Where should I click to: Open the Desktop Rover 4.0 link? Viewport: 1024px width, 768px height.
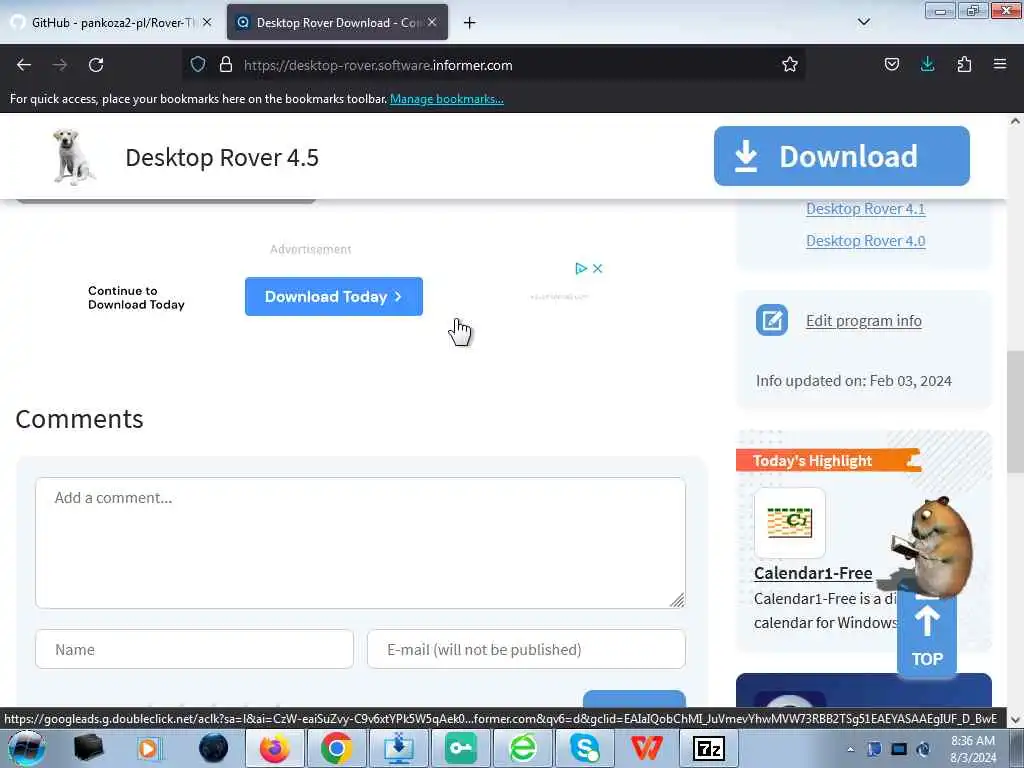click(x=865, y=241)
